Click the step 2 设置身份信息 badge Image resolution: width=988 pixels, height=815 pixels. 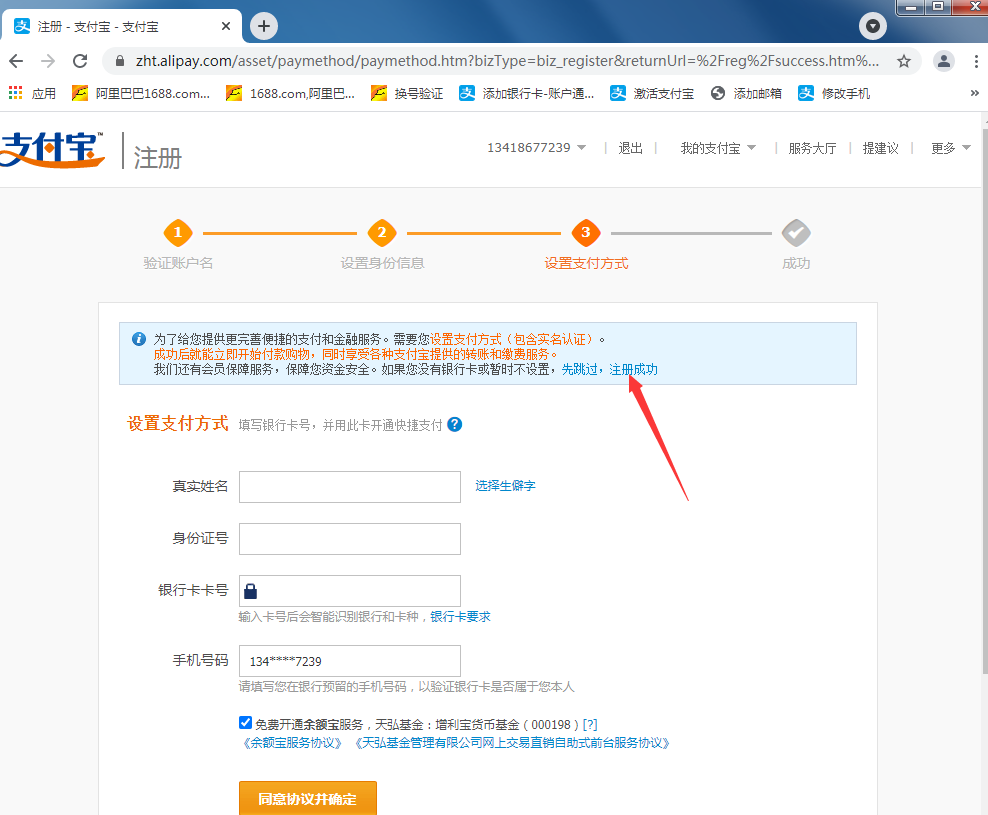382,233
